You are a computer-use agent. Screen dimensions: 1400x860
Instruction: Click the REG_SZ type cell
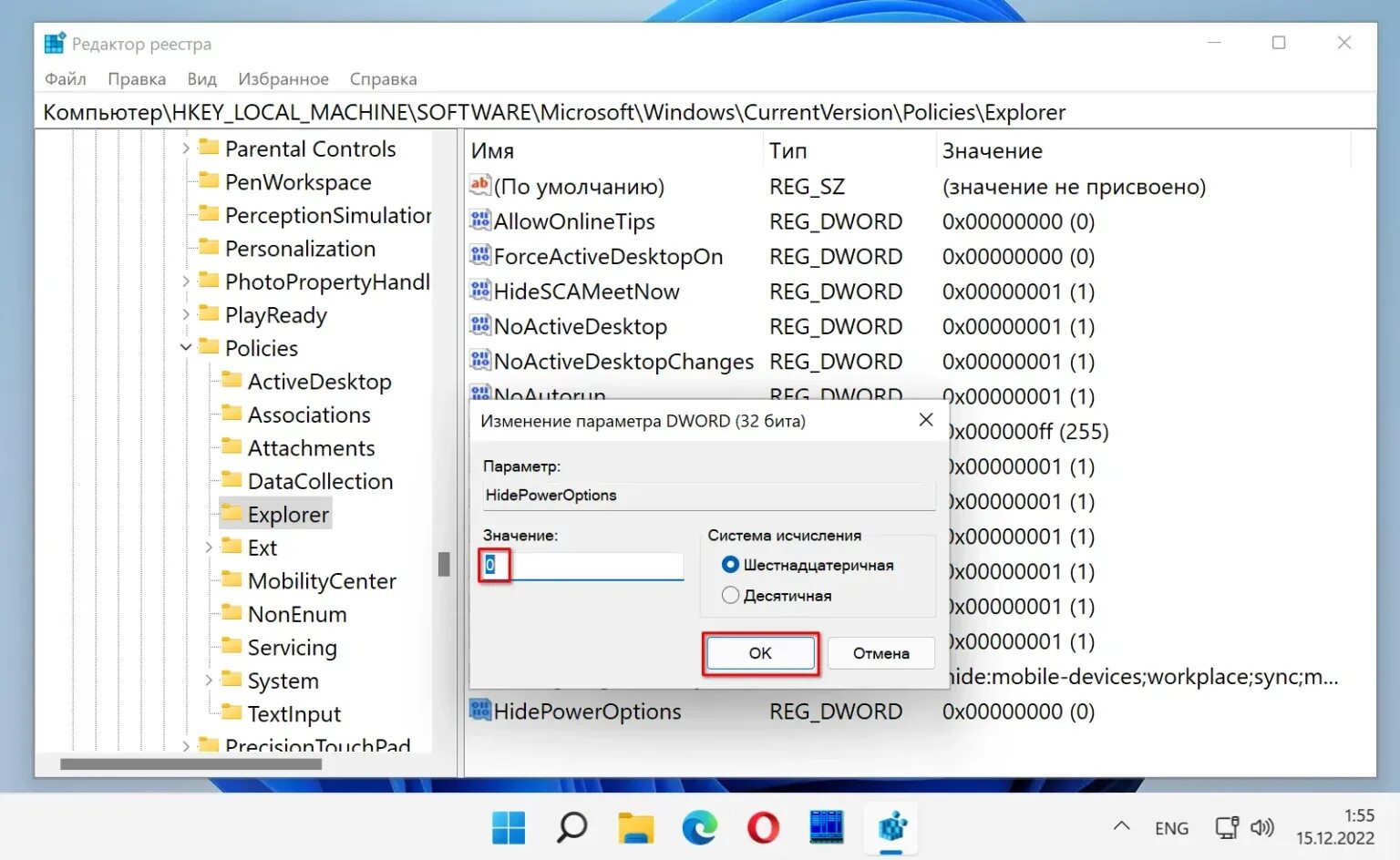[807, 186]
